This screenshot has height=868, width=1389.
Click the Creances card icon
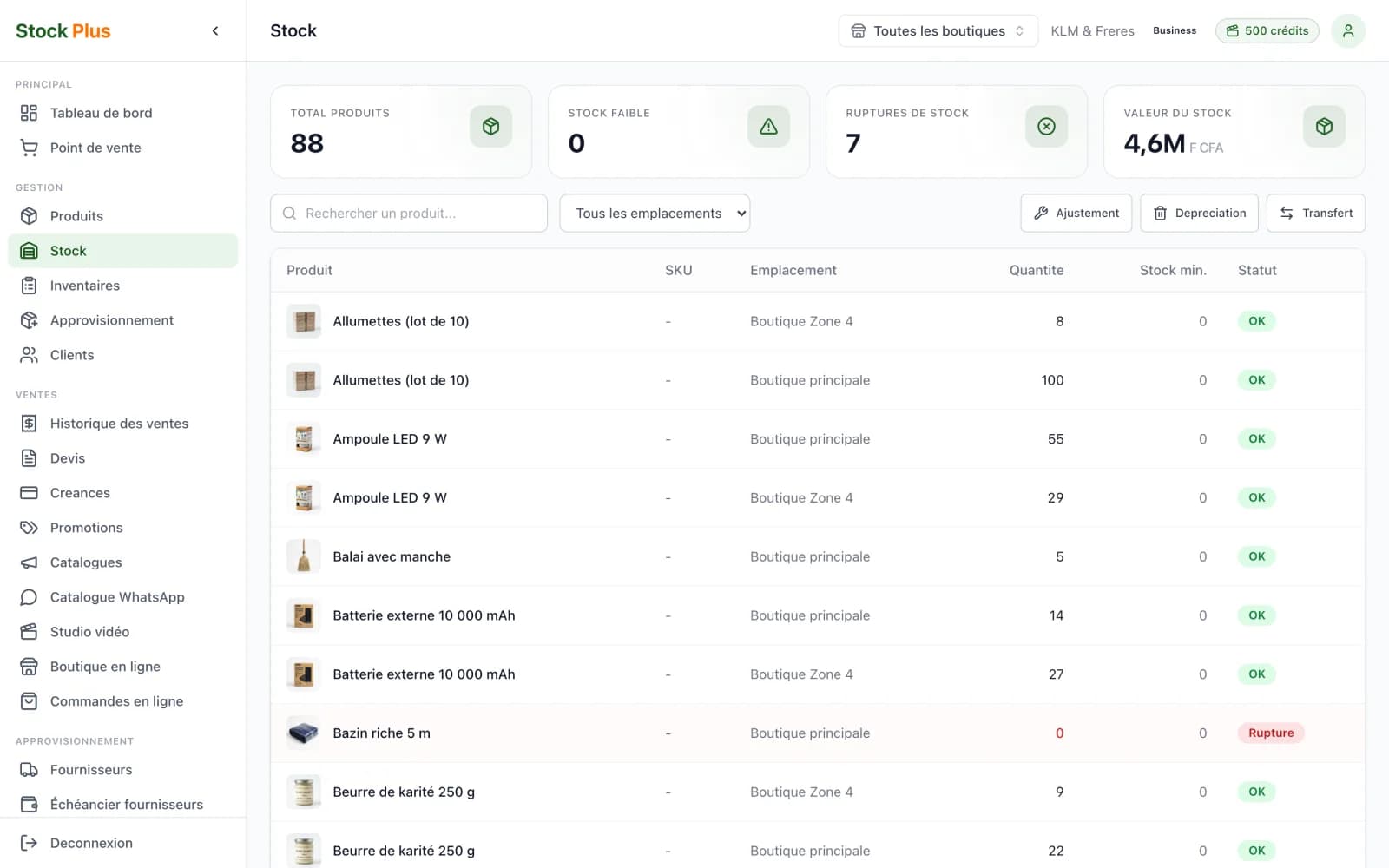(x=29, y=493)
